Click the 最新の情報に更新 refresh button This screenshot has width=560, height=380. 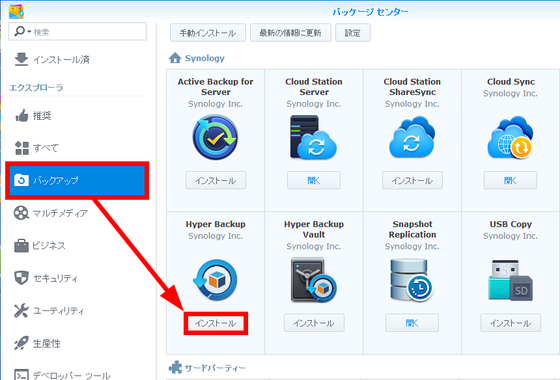click(290, 33)
